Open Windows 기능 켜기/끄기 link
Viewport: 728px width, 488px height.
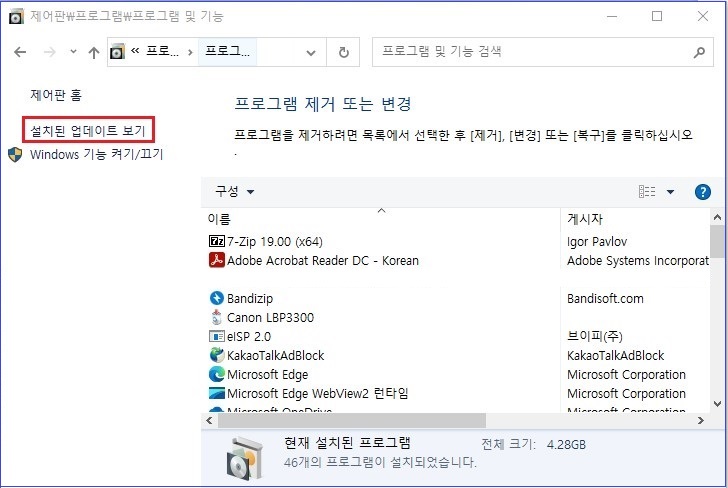pyautogui.click(x=97, y=154)
